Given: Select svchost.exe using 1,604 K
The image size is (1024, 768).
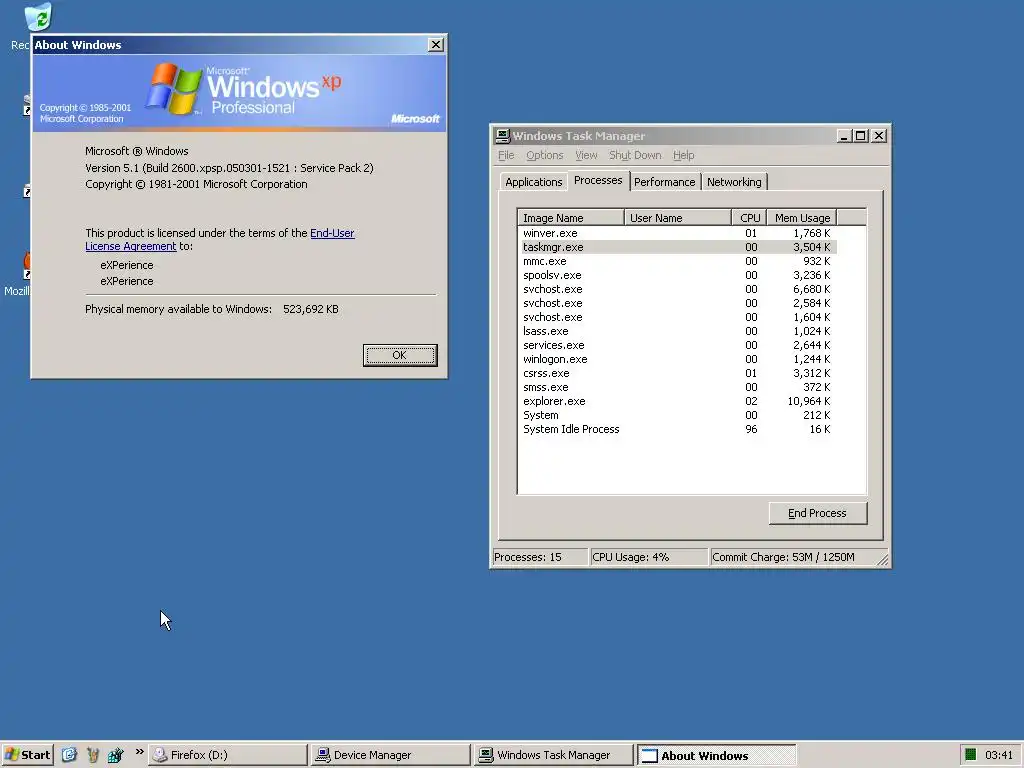Looking at the screenshot, I should [677, 317].
